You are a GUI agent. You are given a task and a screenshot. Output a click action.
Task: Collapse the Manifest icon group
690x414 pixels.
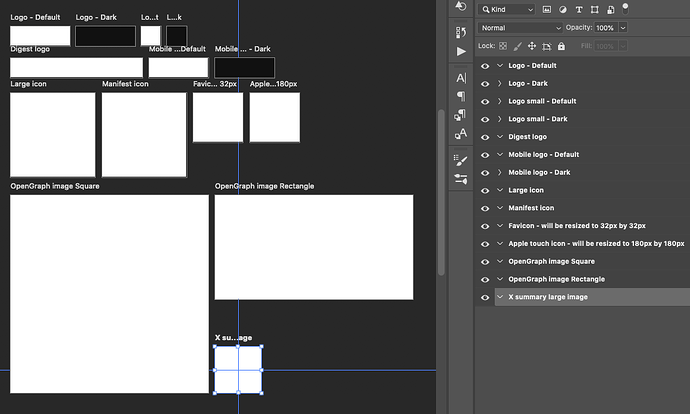pyautogui.click(x=500, y=208)
